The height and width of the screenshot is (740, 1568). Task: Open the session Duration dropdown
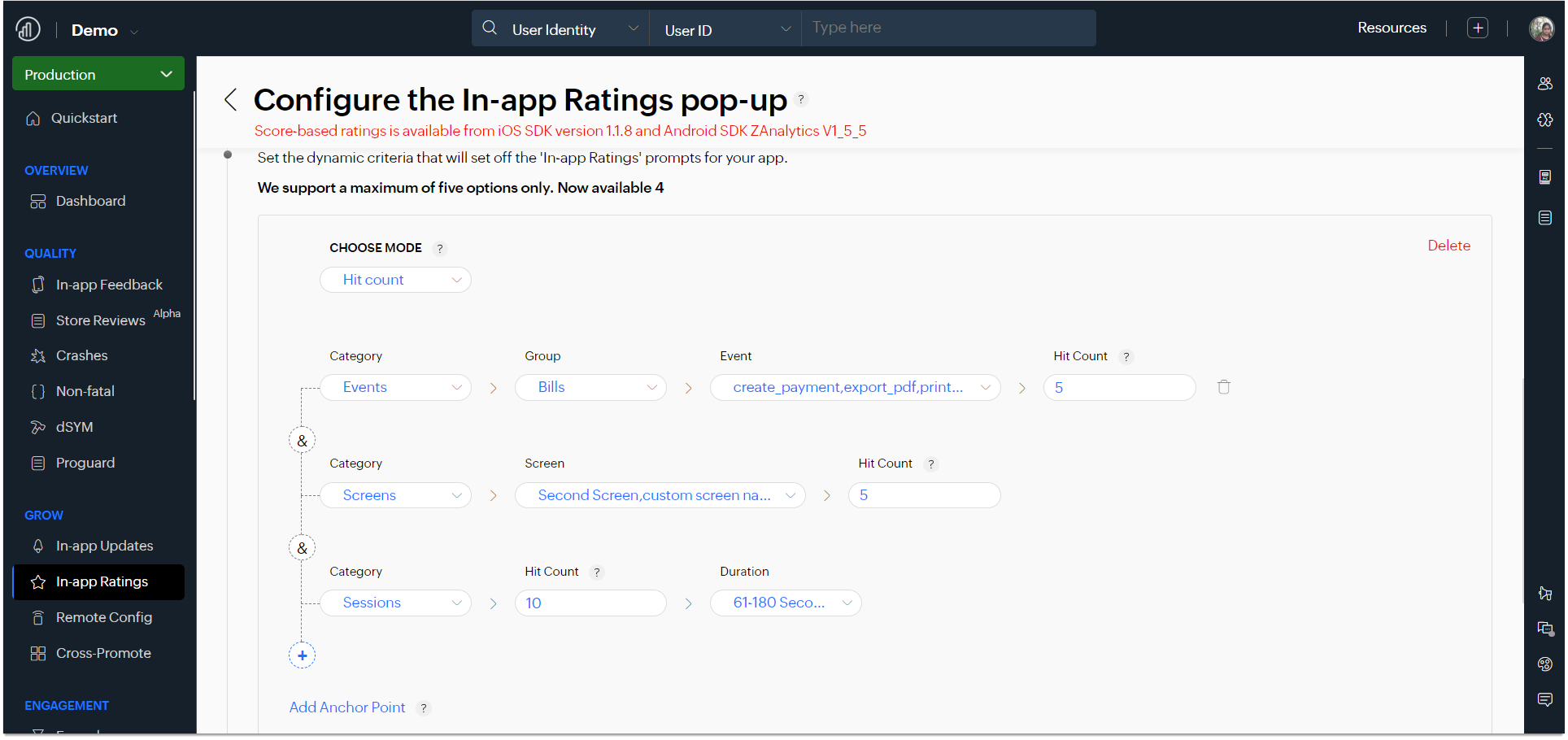(786, 603)
